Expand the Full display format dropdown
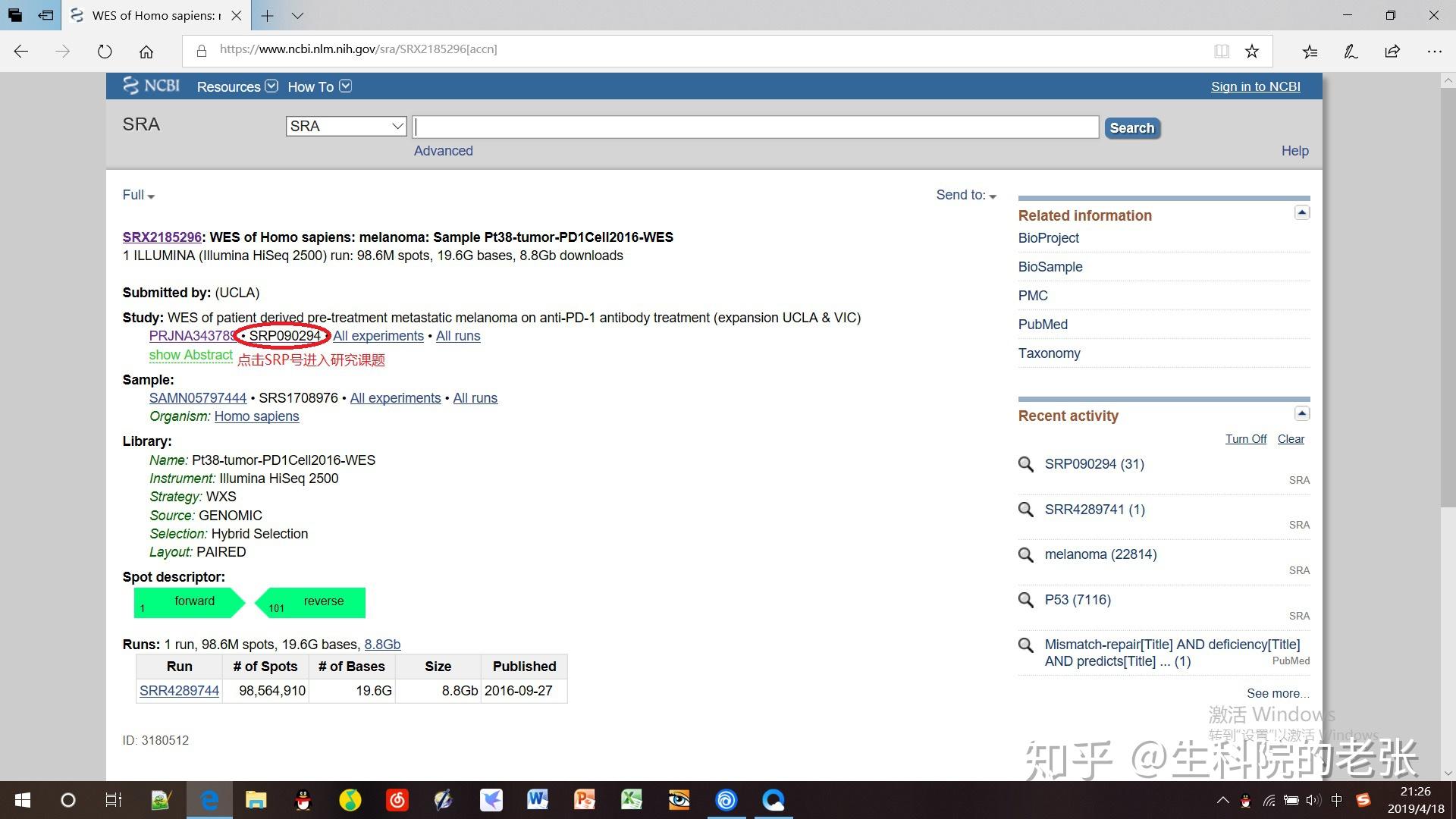Image resolution: width=1456 pixels, height=819 pixels. pyautogui.click(x=136, y=195)
